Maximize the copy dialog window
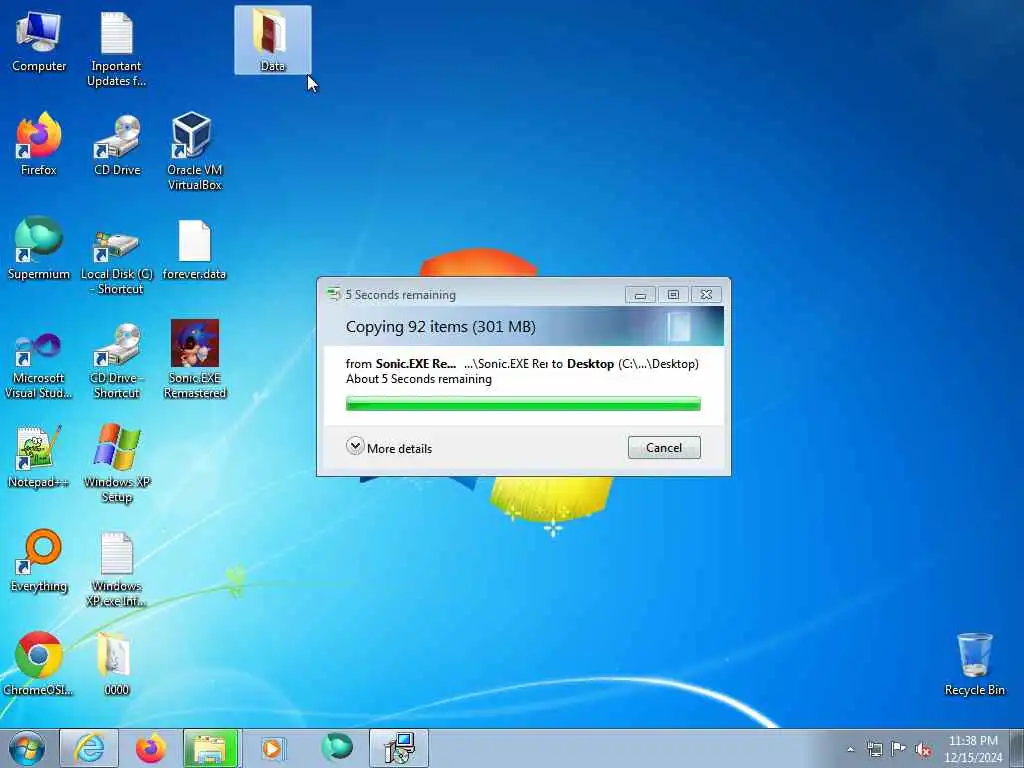Image resolution: width=1024 pixels, height=768 pixels. (673, 295)
